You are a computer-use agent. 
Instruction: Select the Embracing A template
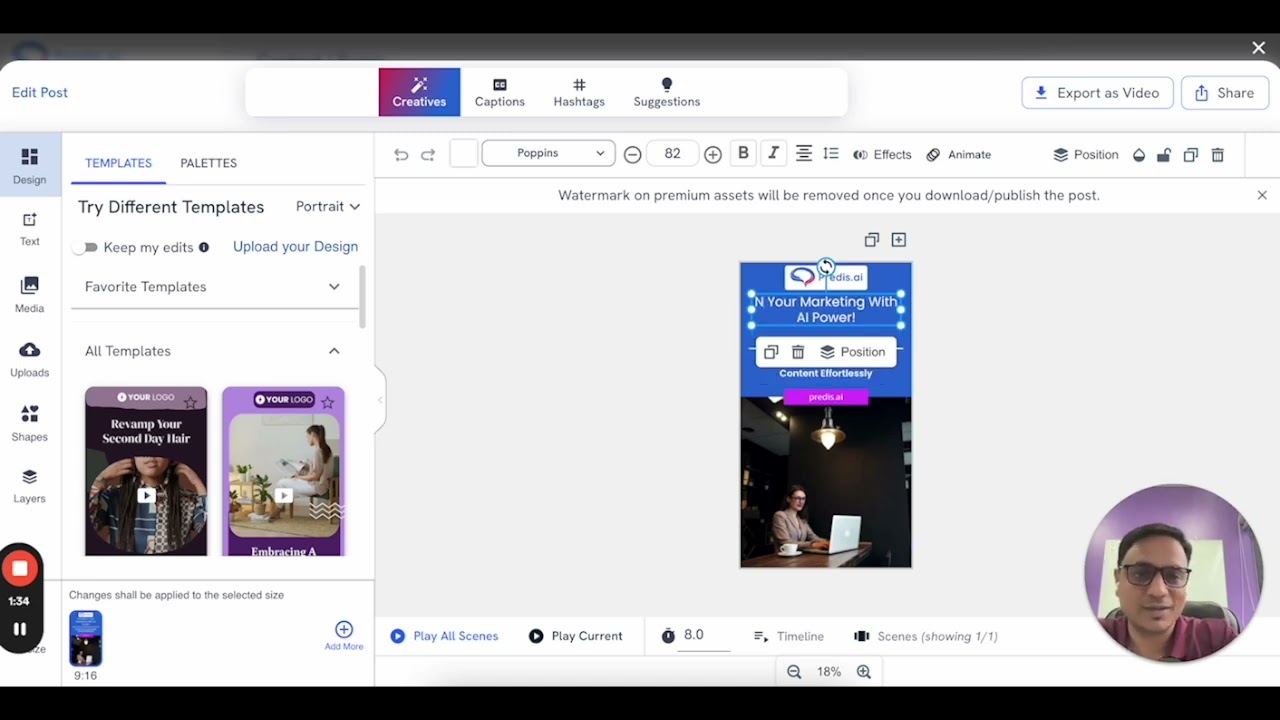point(283,471)
